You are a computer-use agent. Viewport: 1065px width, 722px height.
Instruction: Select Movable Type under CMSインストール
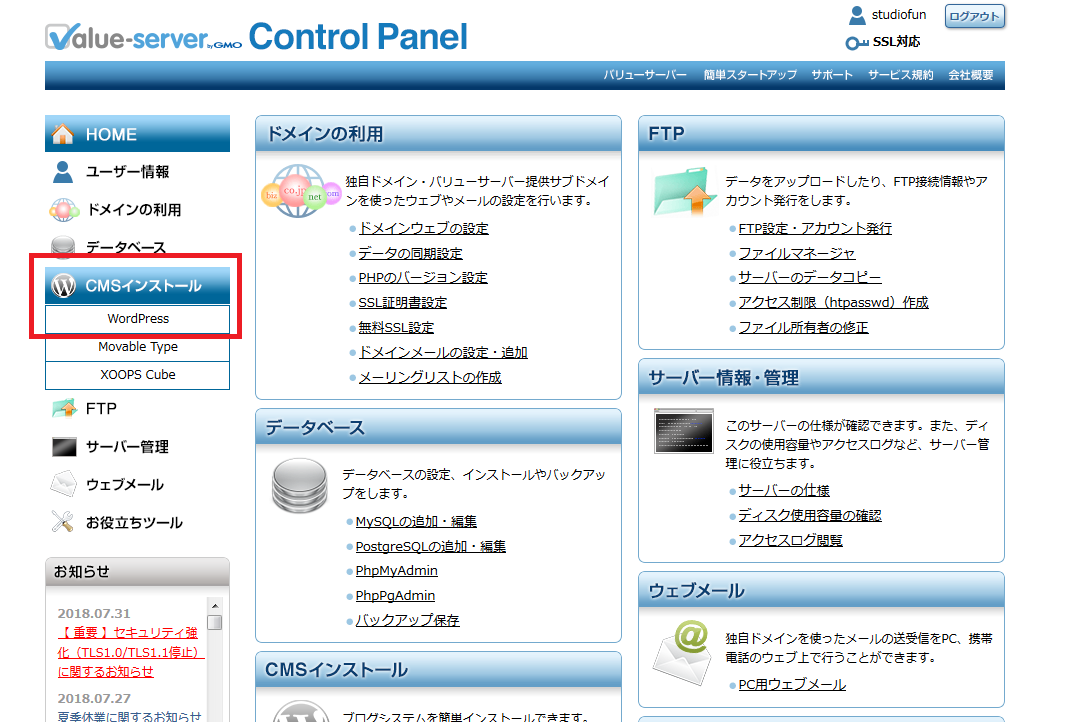pos(138,346)
